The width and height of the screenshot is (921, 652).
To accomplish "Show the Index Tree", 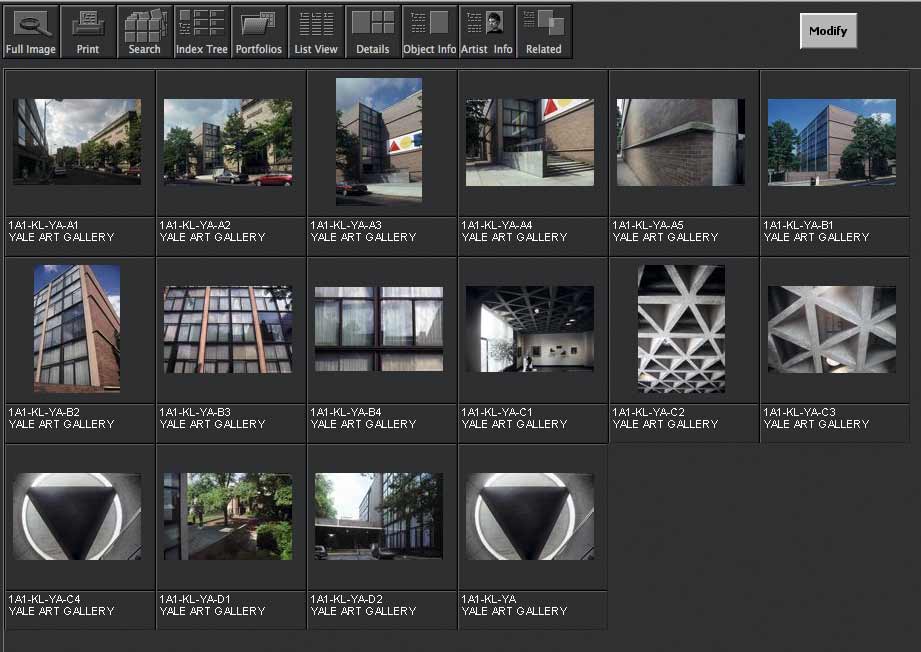I will (201, 31).
